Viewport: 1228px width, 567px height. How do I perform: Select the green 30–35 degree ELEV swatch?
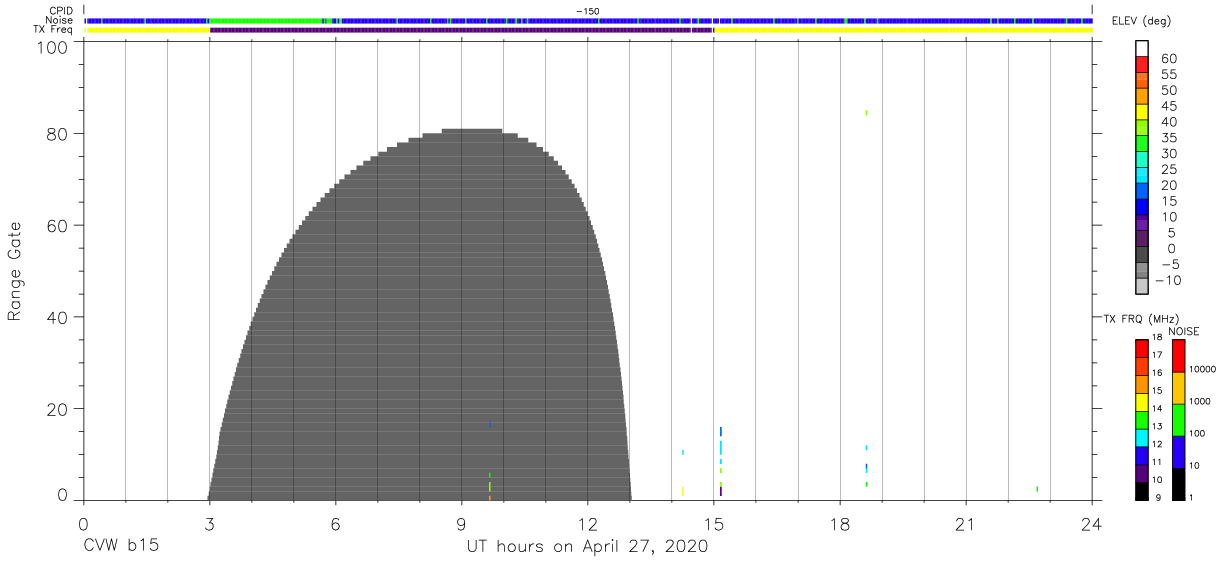point(1142,145)
